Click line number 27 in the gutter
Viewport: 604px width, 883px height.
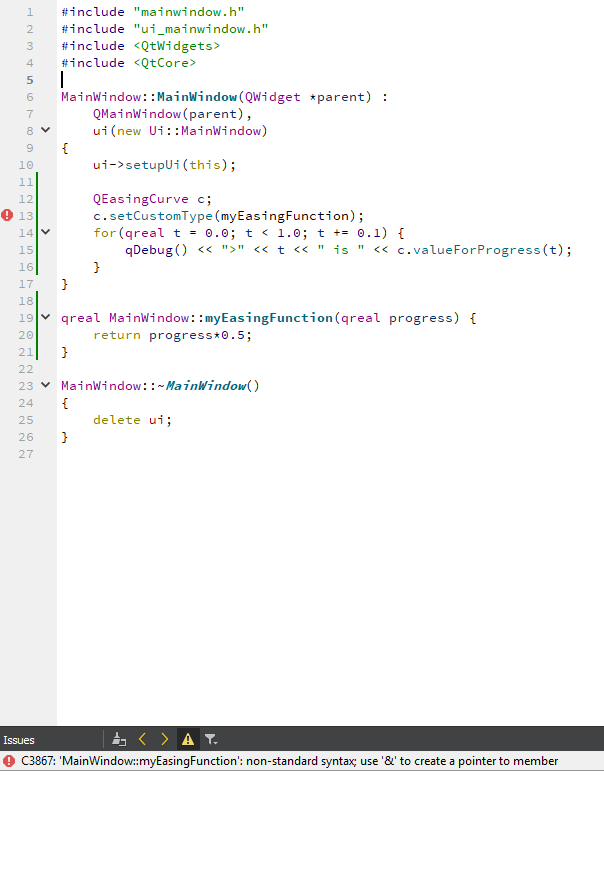click(26, 453)
